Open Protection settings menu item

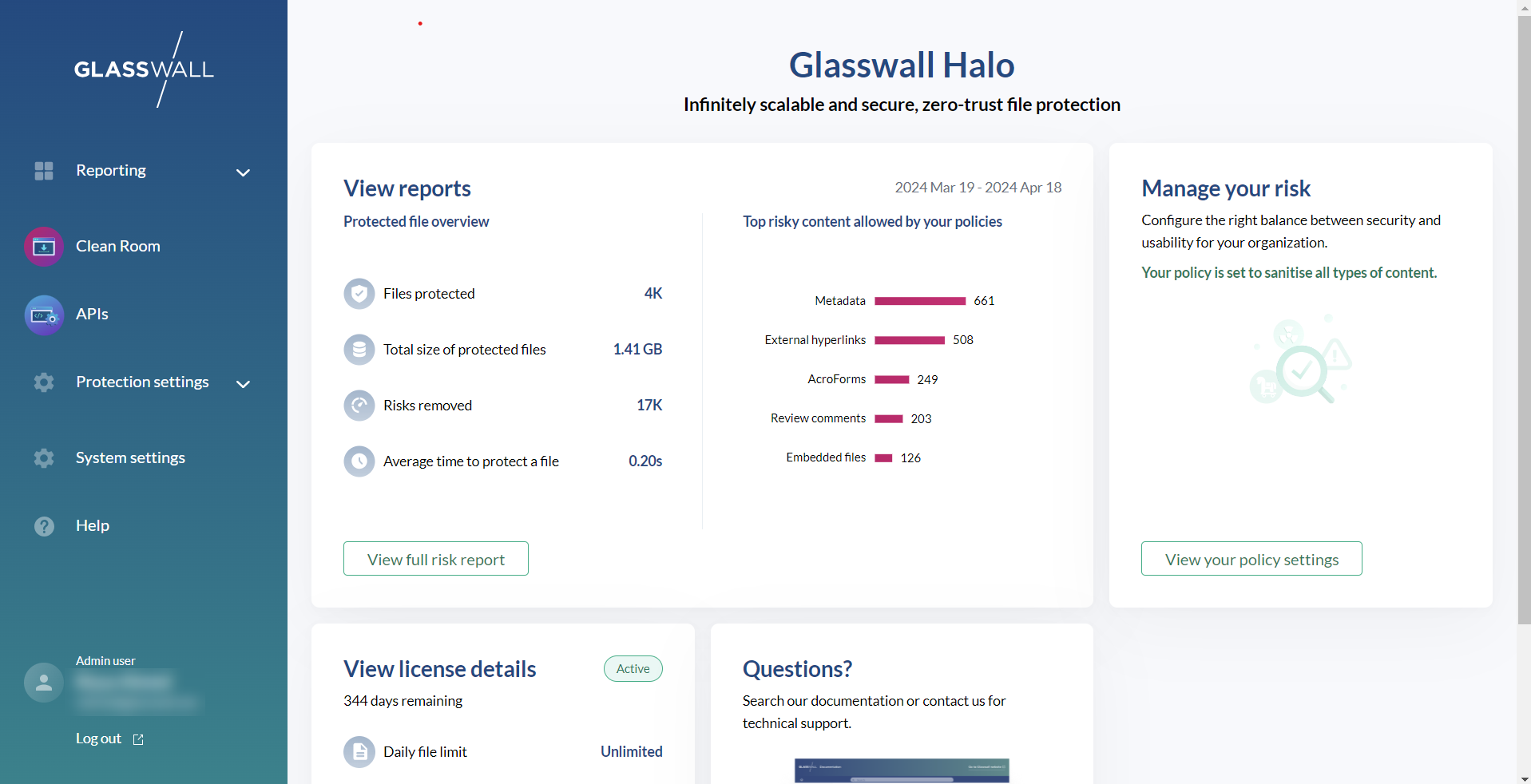[x=142, y=382]
